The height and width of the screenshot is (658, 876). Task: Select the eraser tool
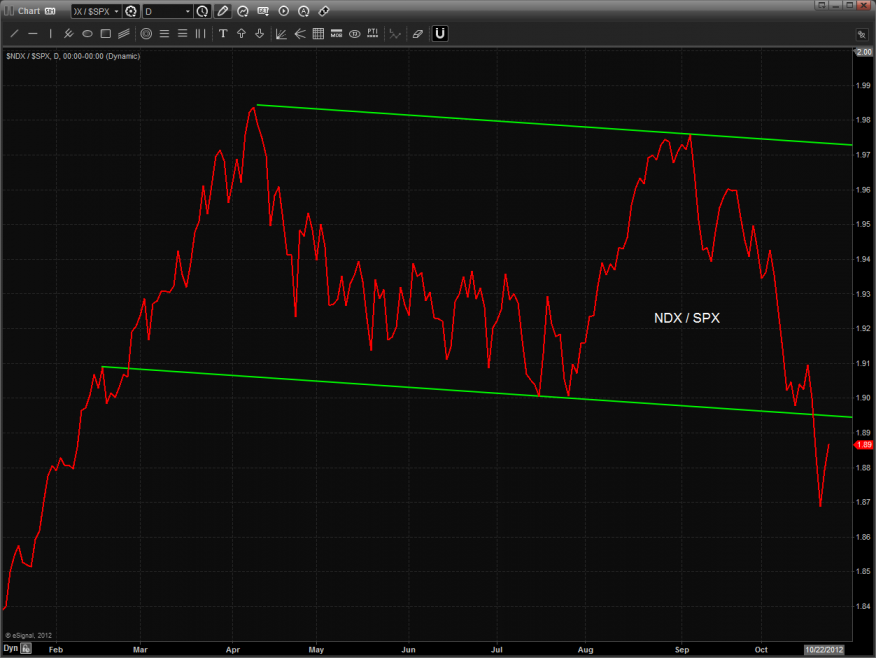click(x=417, y=34)
